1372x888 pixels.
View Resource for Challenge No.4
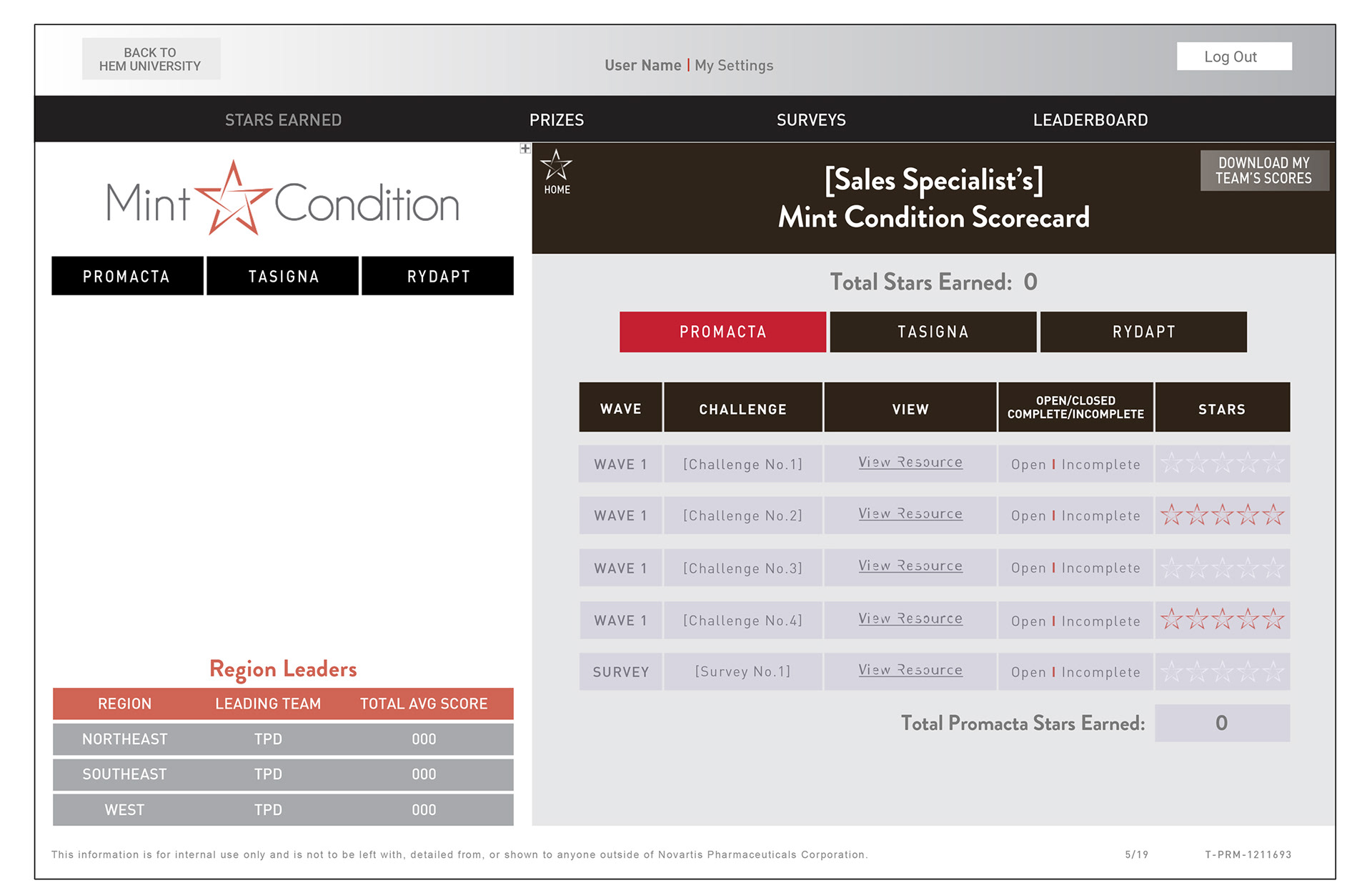910,619
